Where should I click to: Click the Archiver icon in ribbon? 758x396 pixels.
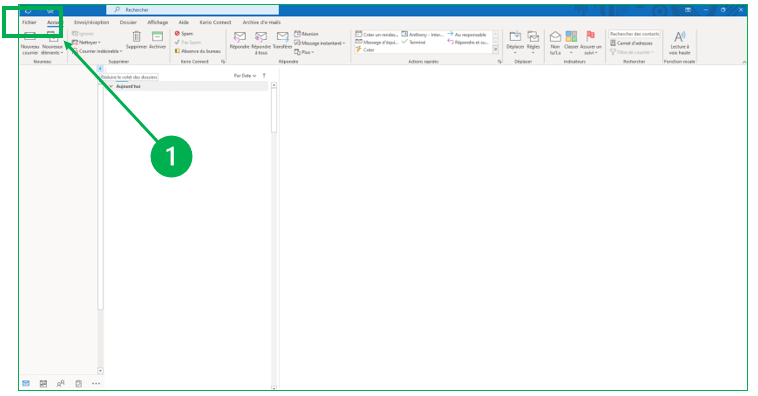tap(157, 36)
